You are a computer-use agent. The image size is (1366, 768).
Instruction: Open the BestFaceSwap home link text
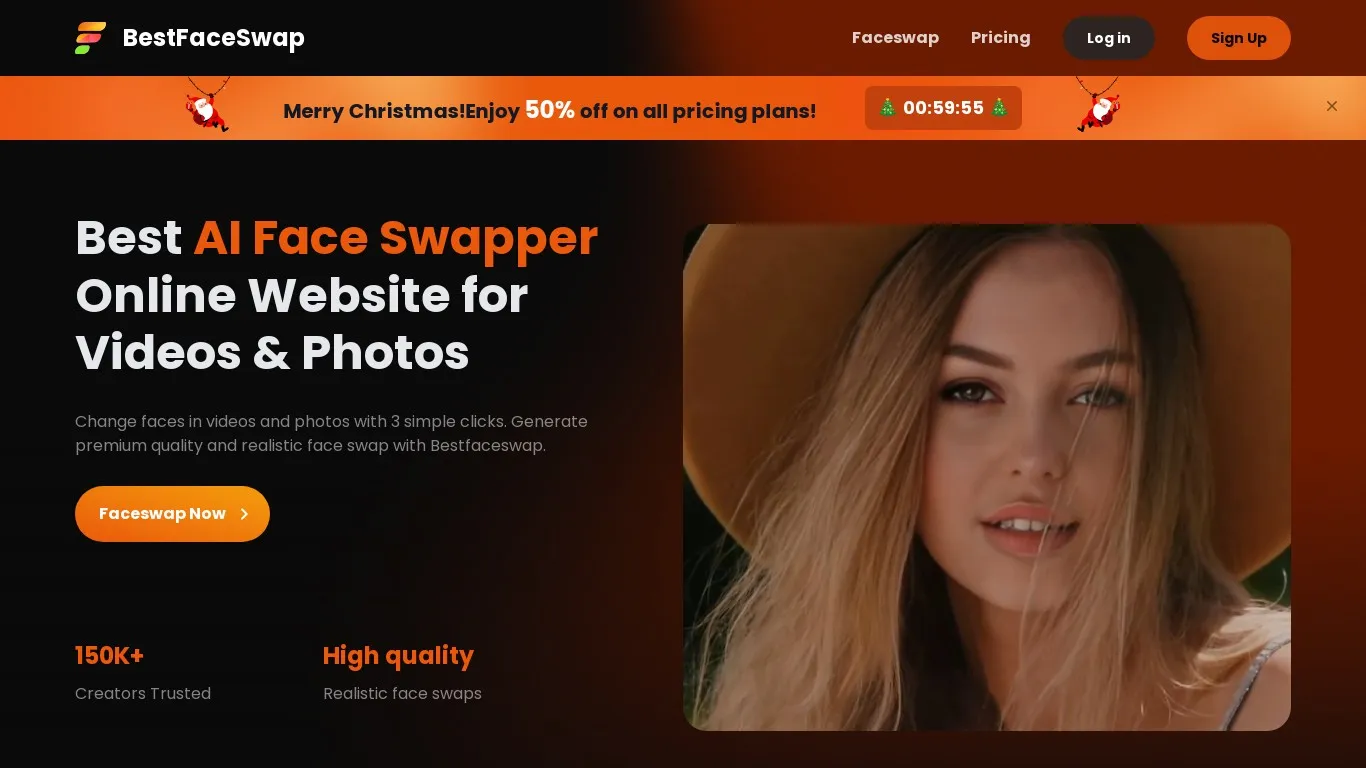(x=213, y=38)
